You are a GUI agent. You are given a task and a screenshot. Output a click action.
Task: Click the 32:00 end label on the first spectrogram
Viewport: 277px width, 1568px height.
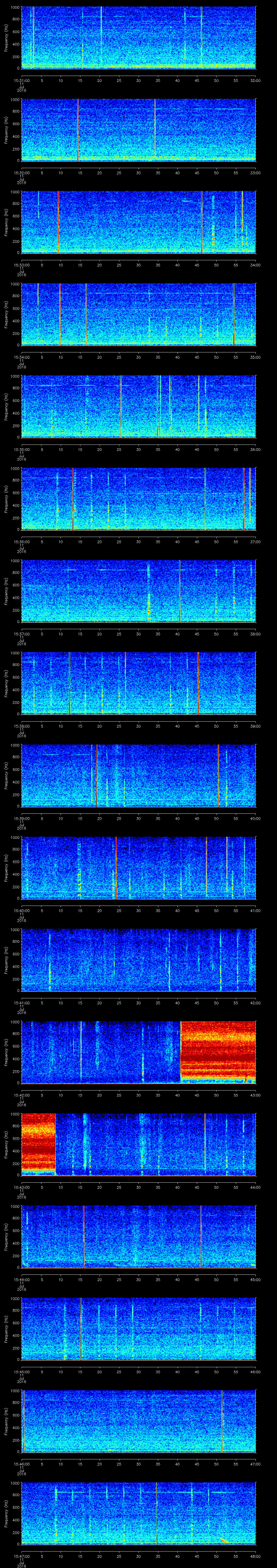pos(255,80)
